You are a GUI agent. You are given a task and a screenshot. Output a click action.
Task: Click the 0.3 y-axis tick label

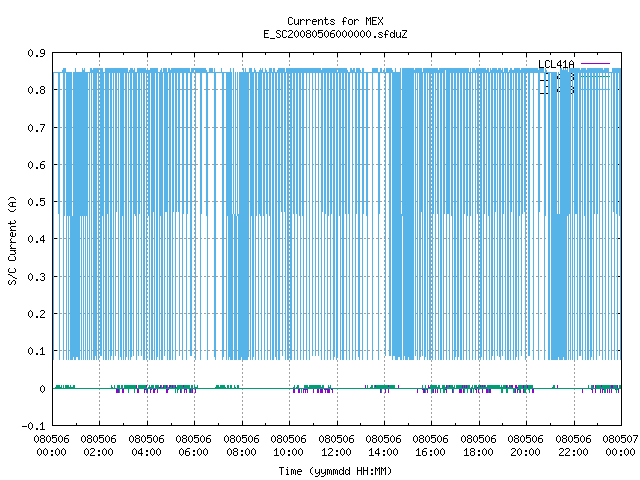tap(36, 277)
